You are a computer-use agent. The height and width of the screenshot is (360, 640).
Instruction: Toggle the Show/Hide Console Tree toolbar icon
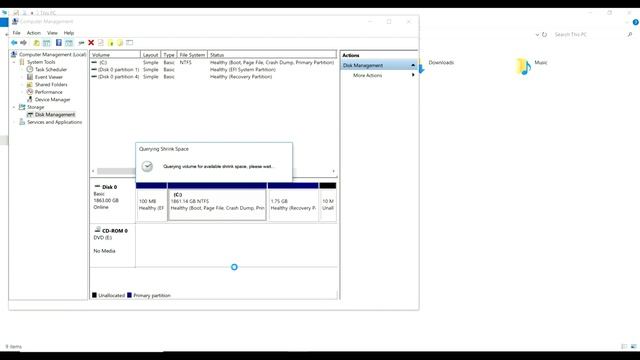47,42
